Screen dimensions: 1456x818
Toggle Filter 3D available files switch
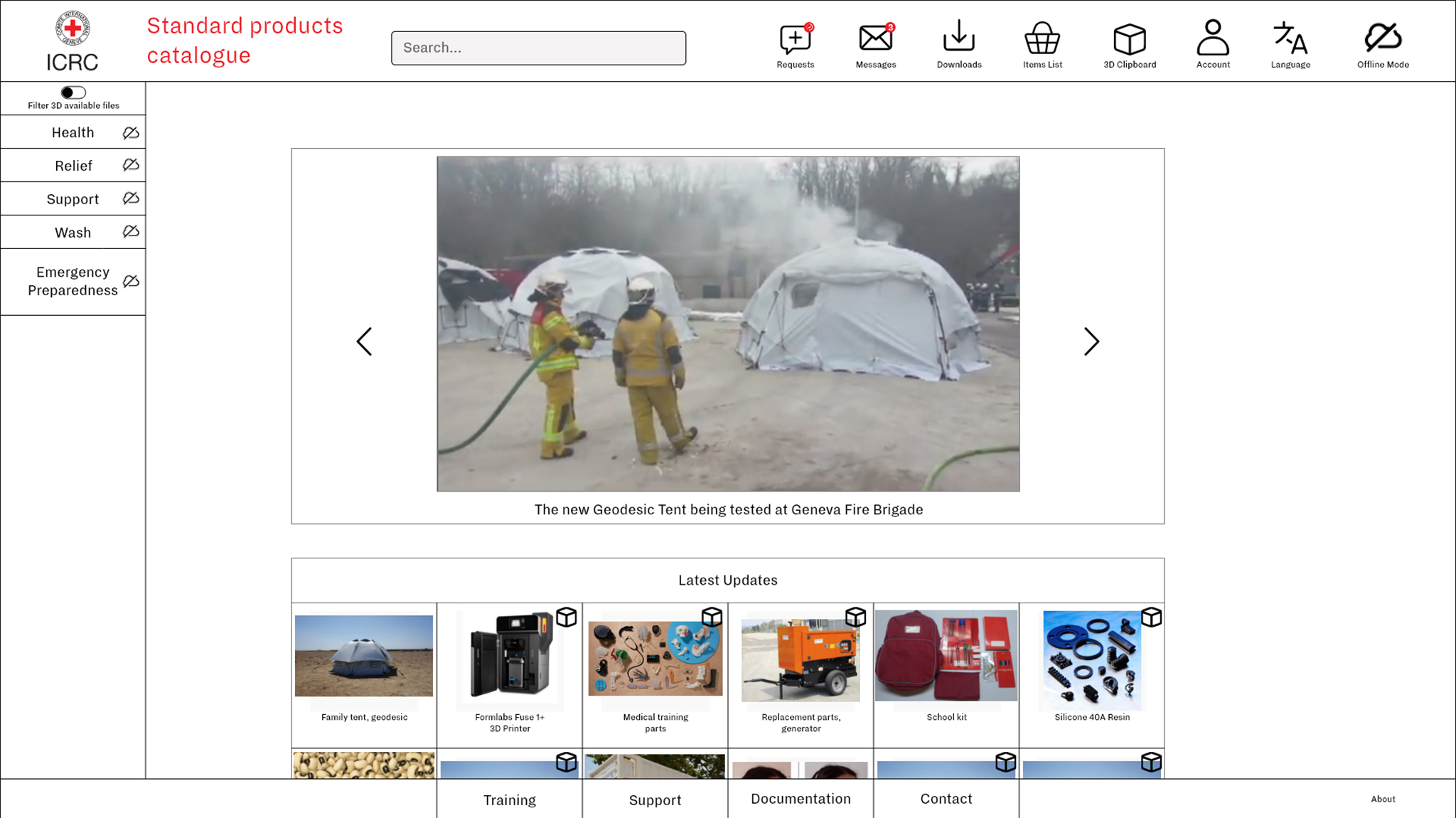(x=73, y=92)
